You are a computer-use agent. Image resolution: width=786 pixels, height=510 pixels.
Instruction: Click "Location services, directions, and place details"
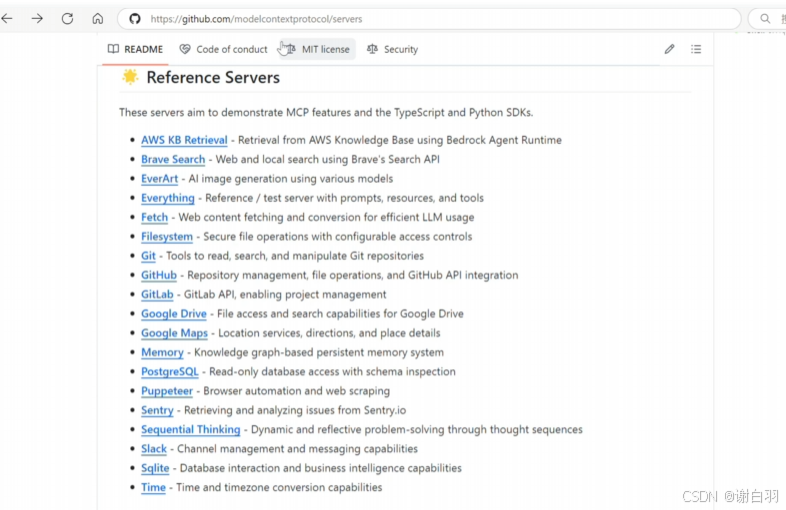(x=329, y=333)
